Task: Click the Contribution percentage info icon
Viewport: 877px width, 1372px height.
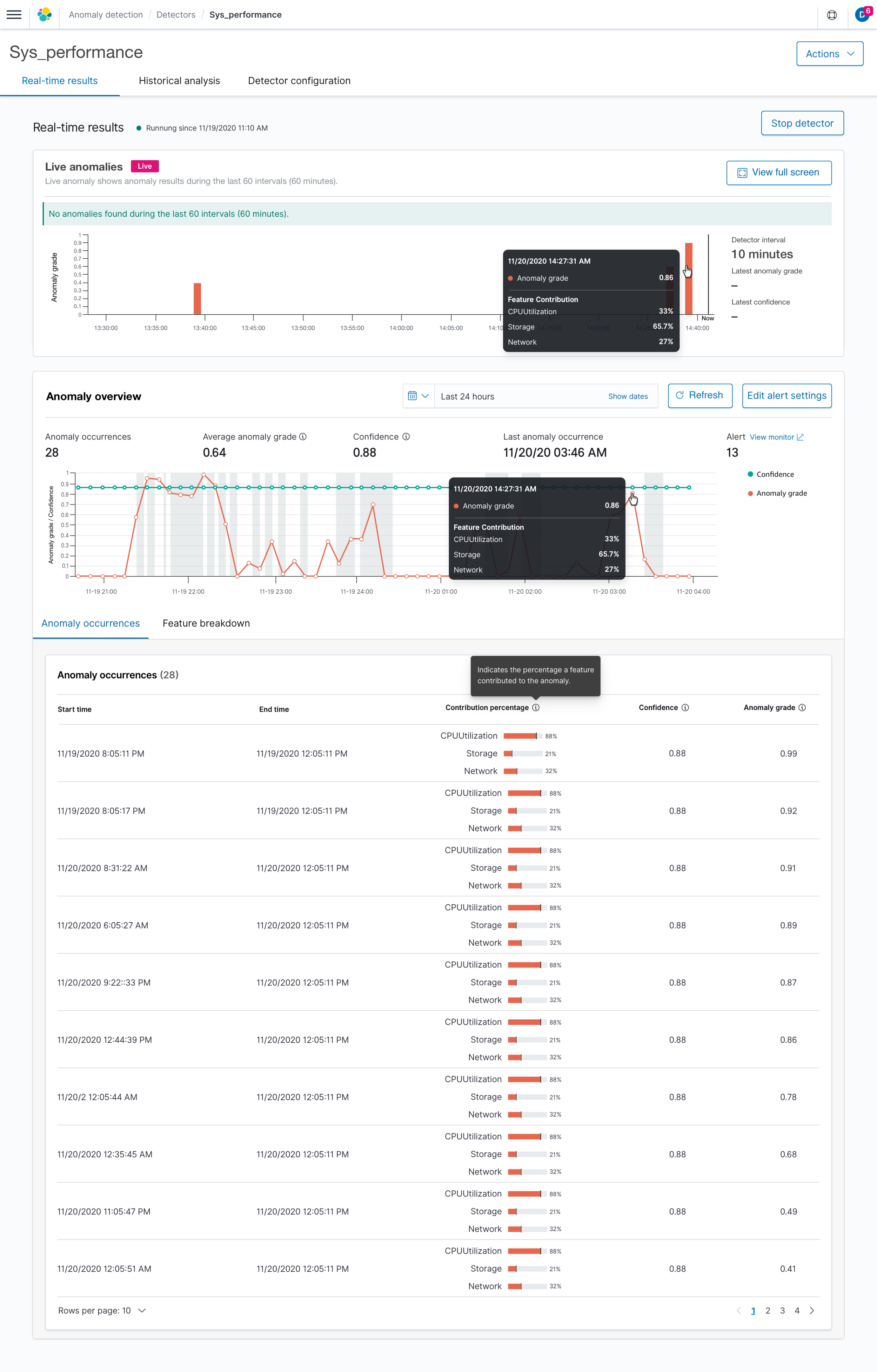Action: click(x=536, y=707)
